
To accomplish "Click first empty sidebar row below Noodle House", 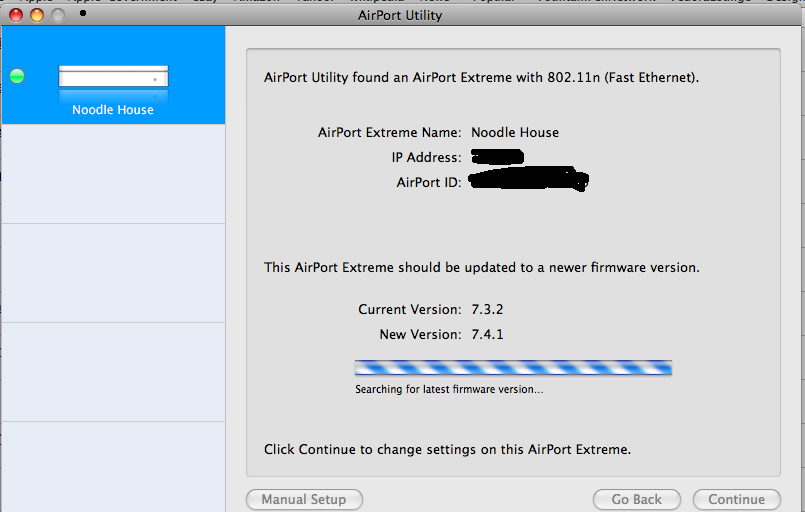I will coord(113,174).
